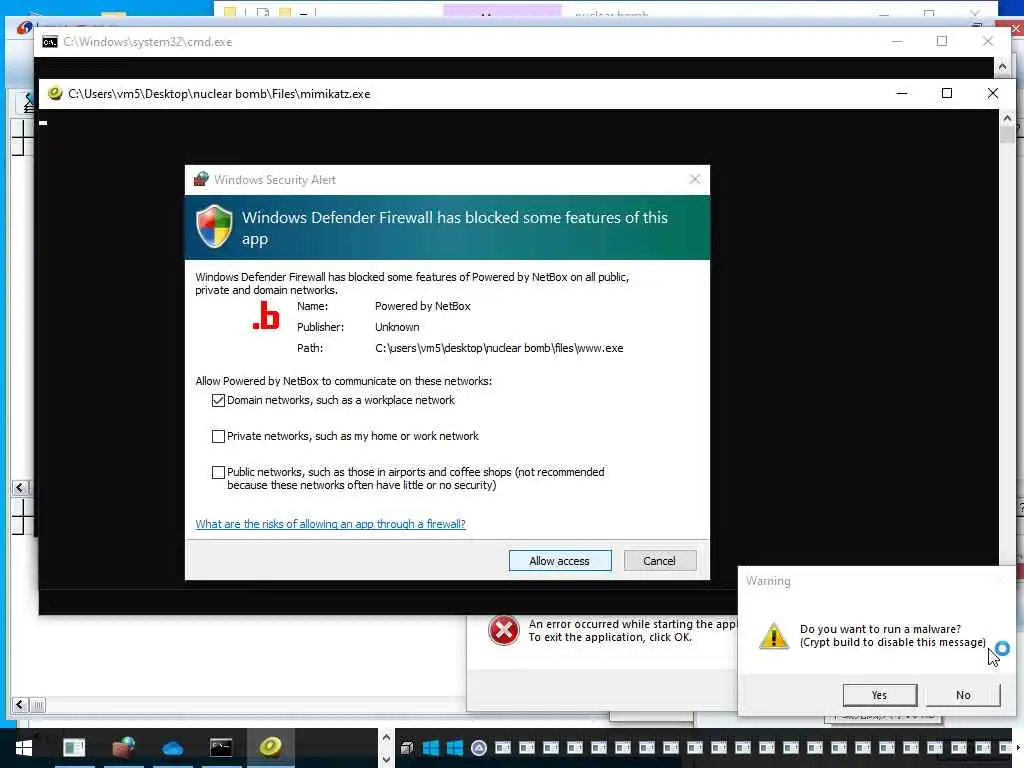1024x768 pixels.
Task: Click left scroll arrow in background window bottom
Action: (20, 705)
